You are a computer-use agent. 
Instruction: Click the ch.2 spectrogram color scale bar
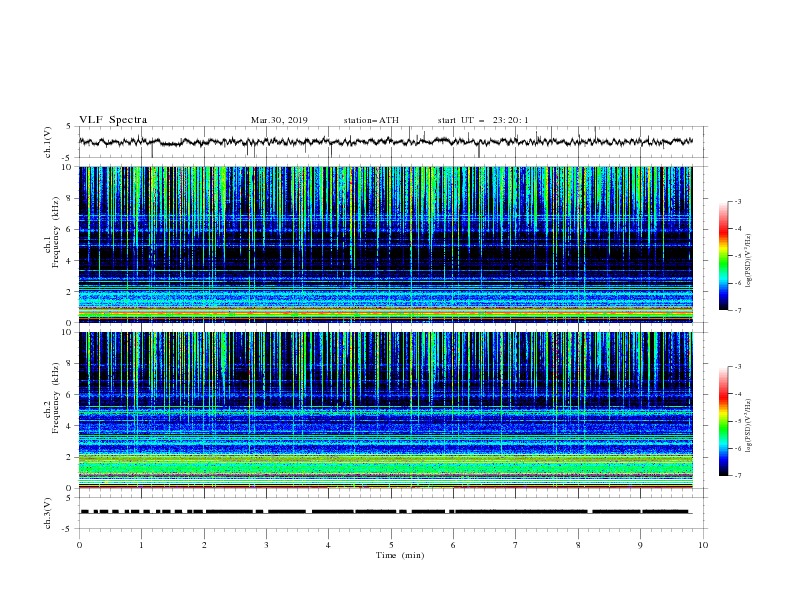pos(723,421)
